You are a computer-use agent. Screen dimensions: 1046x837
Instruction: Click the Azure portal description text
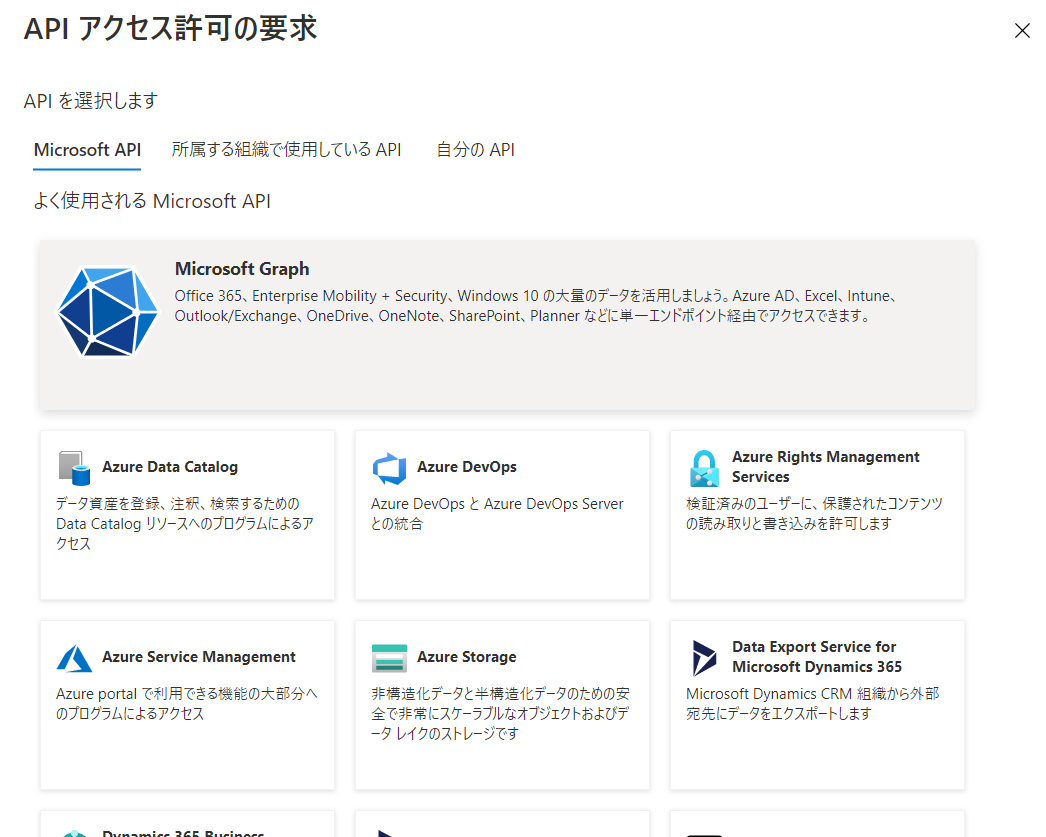point(187,704)
